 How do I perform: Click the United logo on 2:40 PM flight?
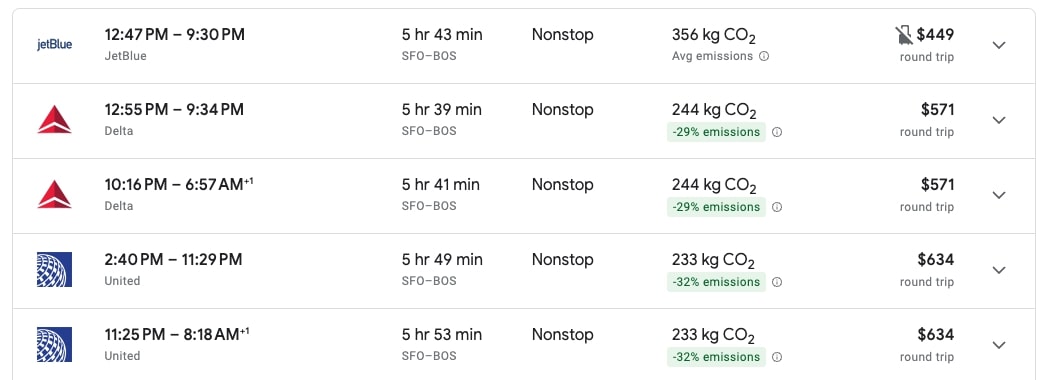[x=54, y=270]
